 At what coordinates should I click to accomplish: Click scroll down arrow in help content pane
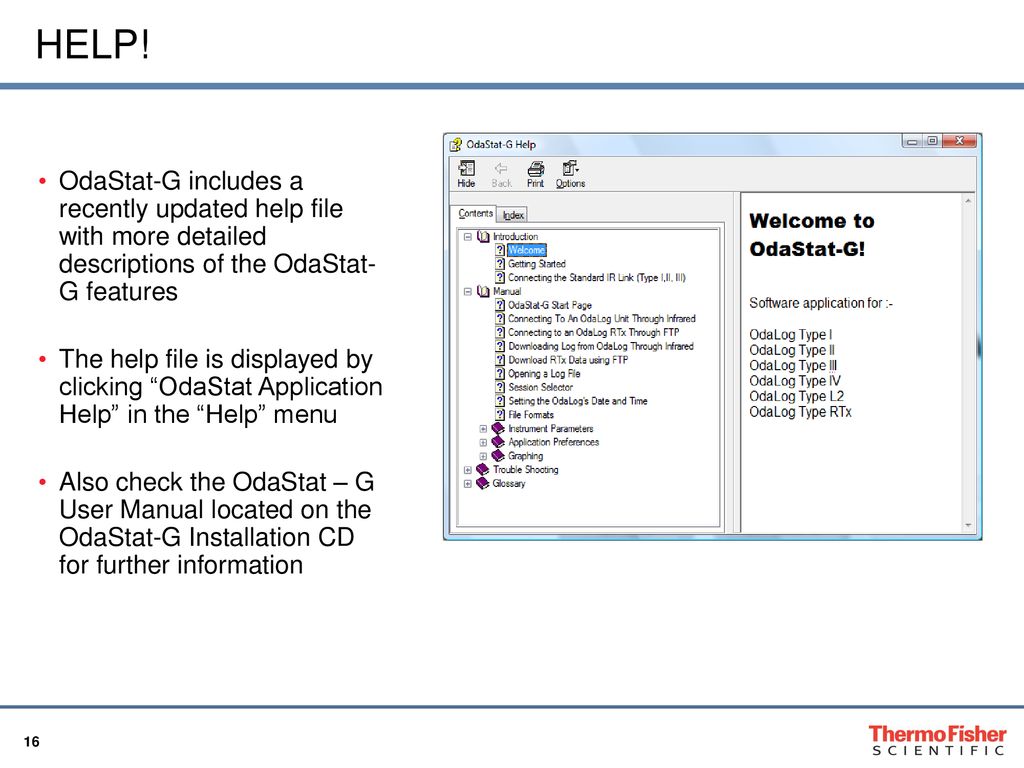(968, 525)
